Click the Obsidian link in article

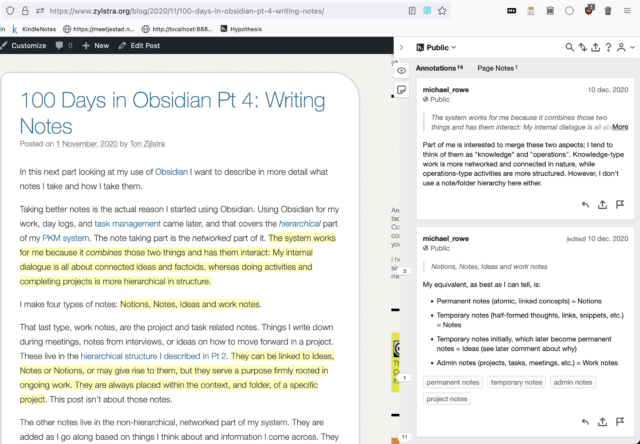(x=171, y=172)
